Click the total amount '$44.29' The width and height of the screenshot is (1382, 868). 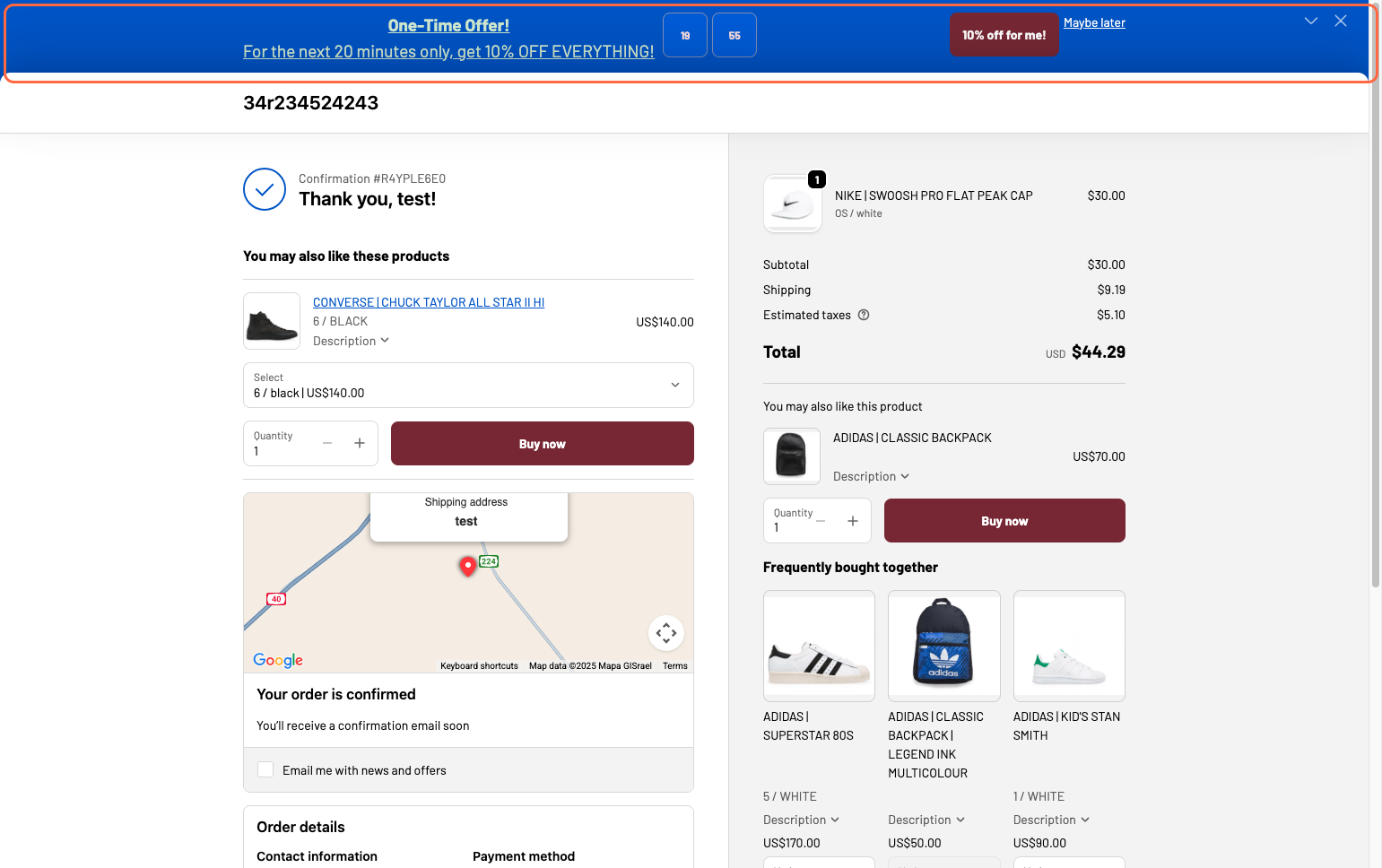(x=1099, y=352)
